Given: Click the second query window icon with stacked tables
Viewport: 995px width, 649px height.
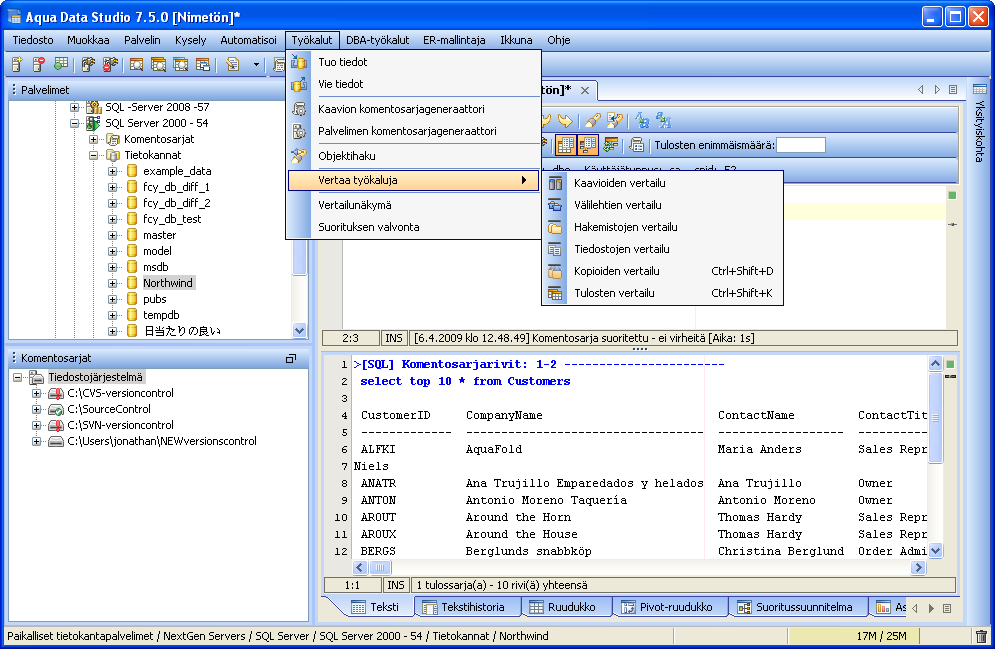Looking at the screenshot, I should coord(159,64).
